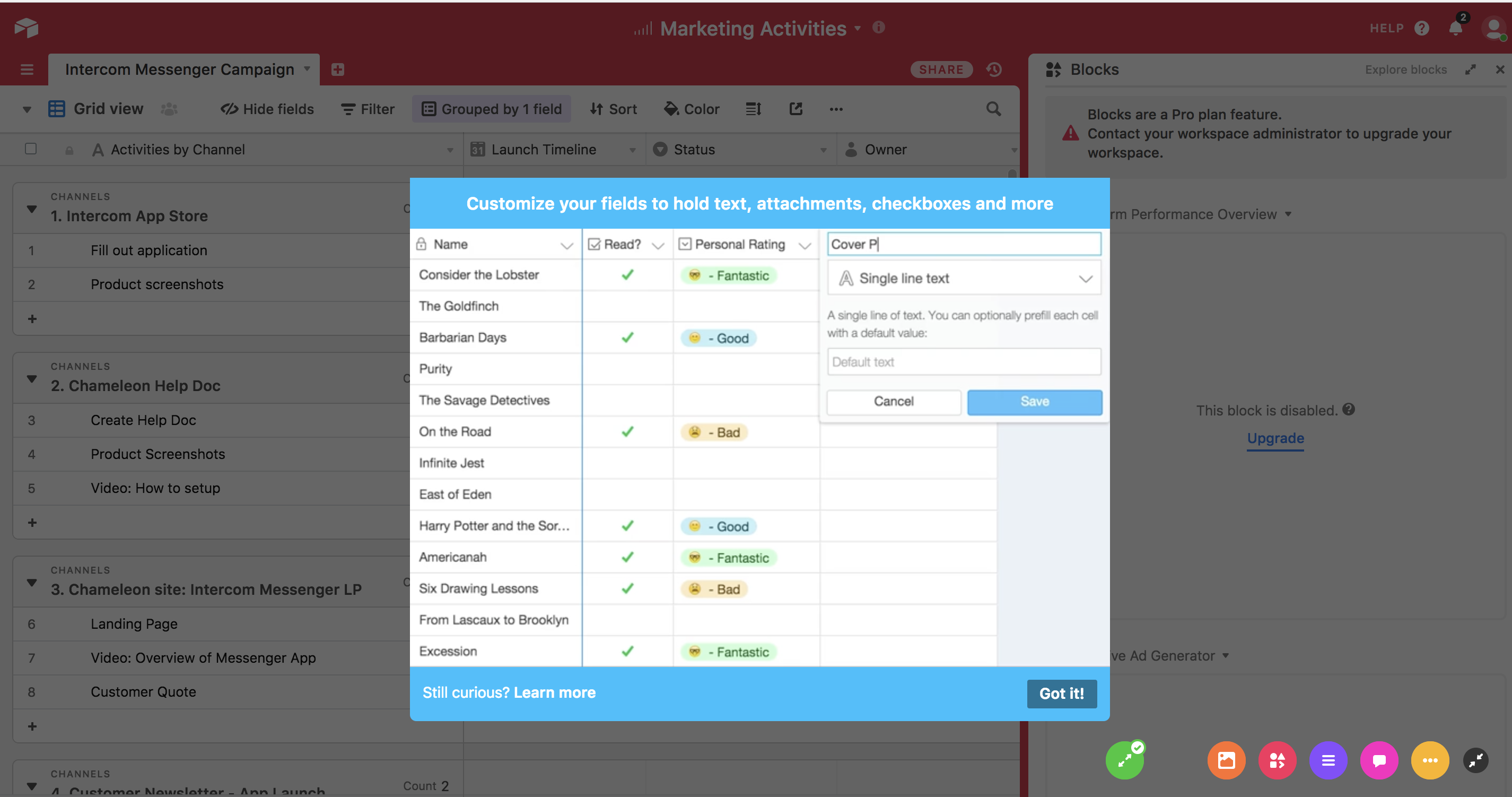Open the Sort menu
The height and width of the screenshot is (797, 1512).
[614, 109]
